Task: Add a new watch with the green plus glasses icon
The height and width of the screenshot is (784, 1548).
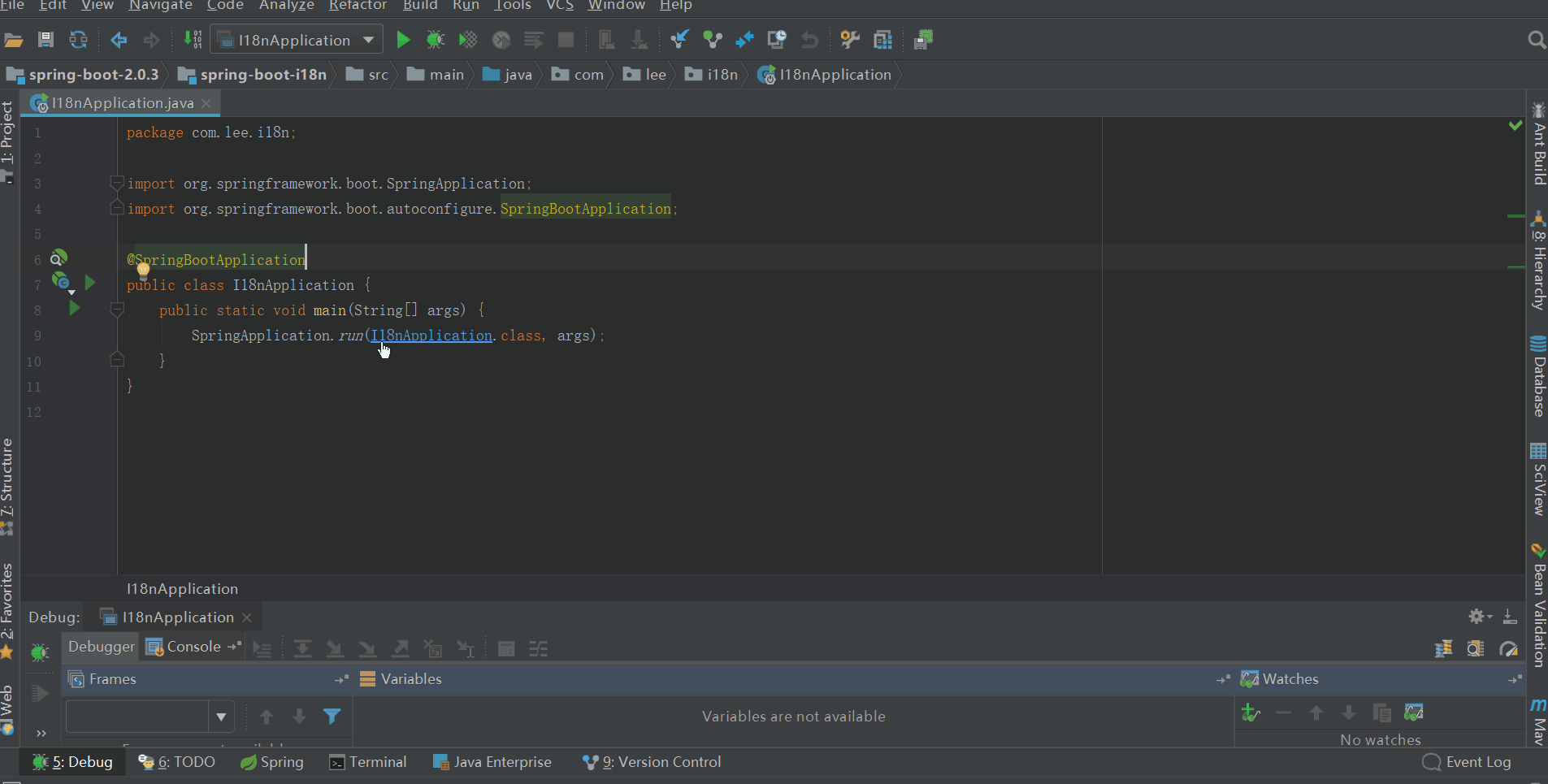Action: pos(1251,713)
